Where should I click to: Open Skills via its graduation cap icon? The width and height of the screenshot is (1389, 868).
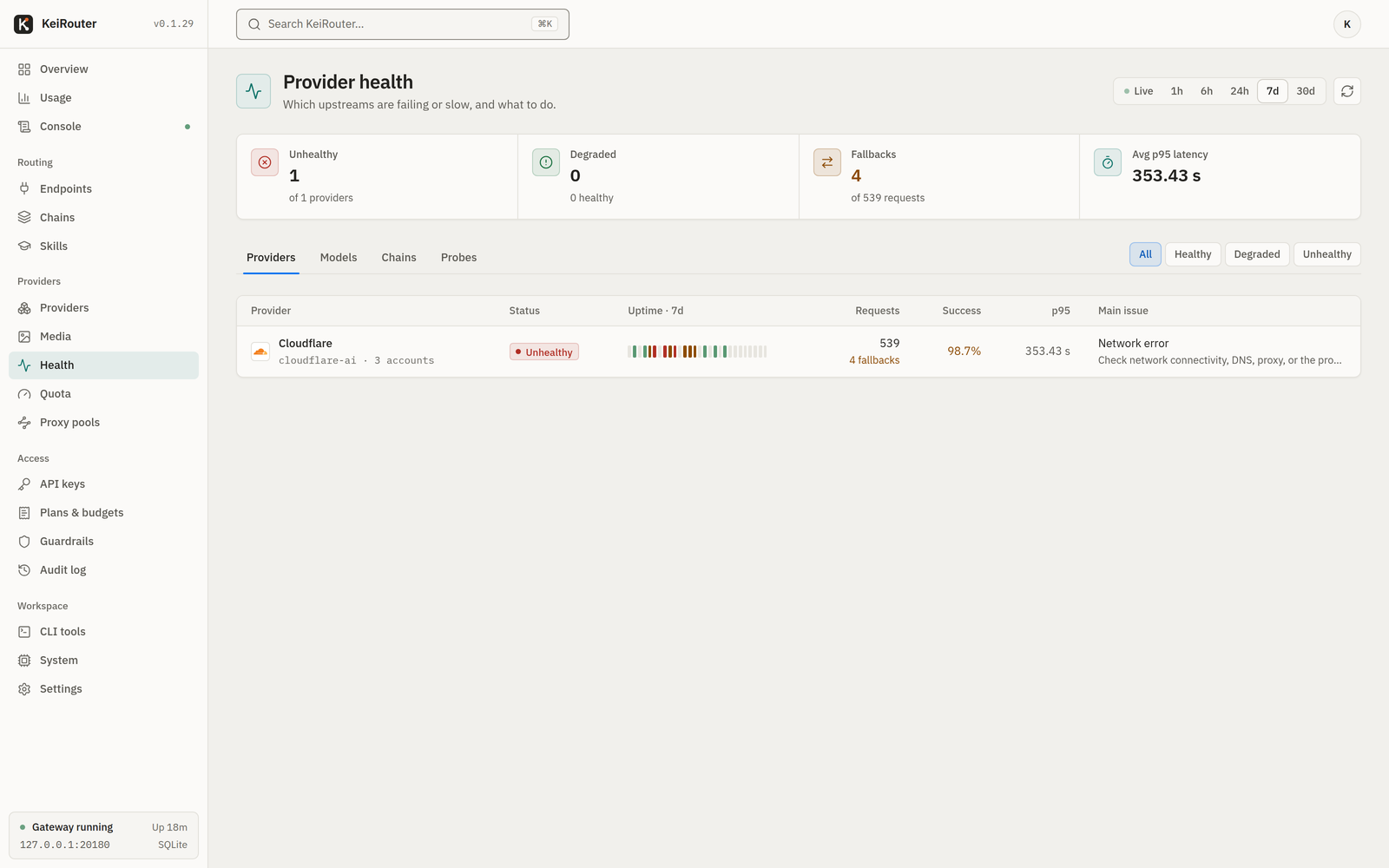click(x=24, y=247)
